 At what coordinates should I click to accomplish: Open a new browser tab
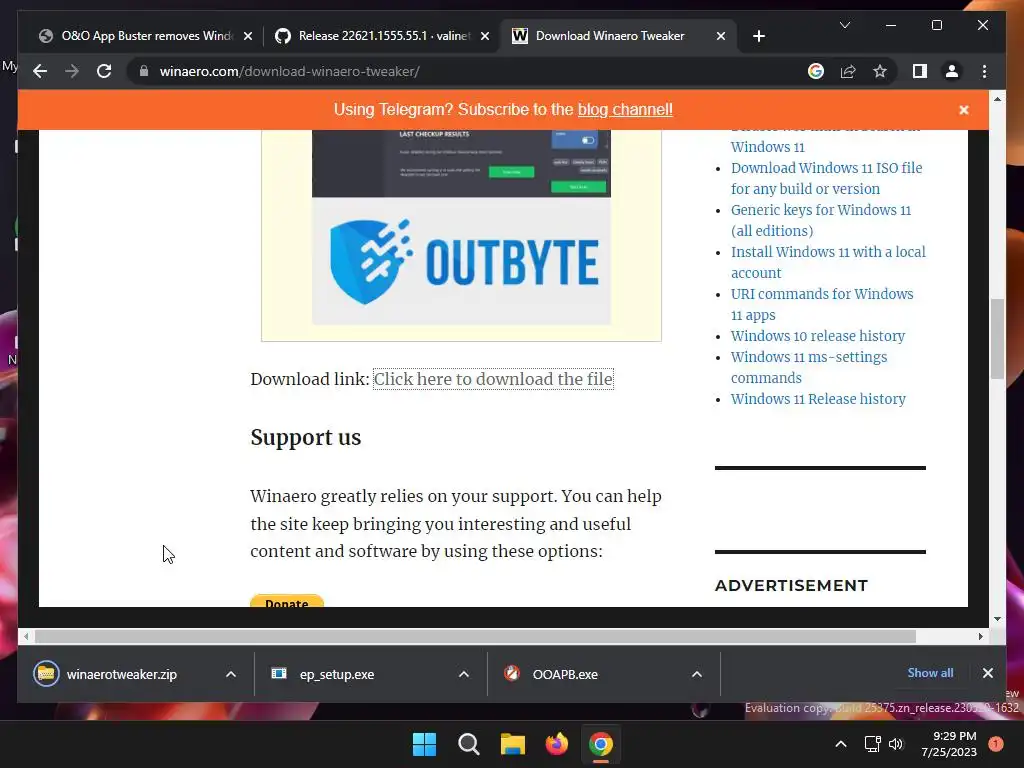(x=758, y=36)
